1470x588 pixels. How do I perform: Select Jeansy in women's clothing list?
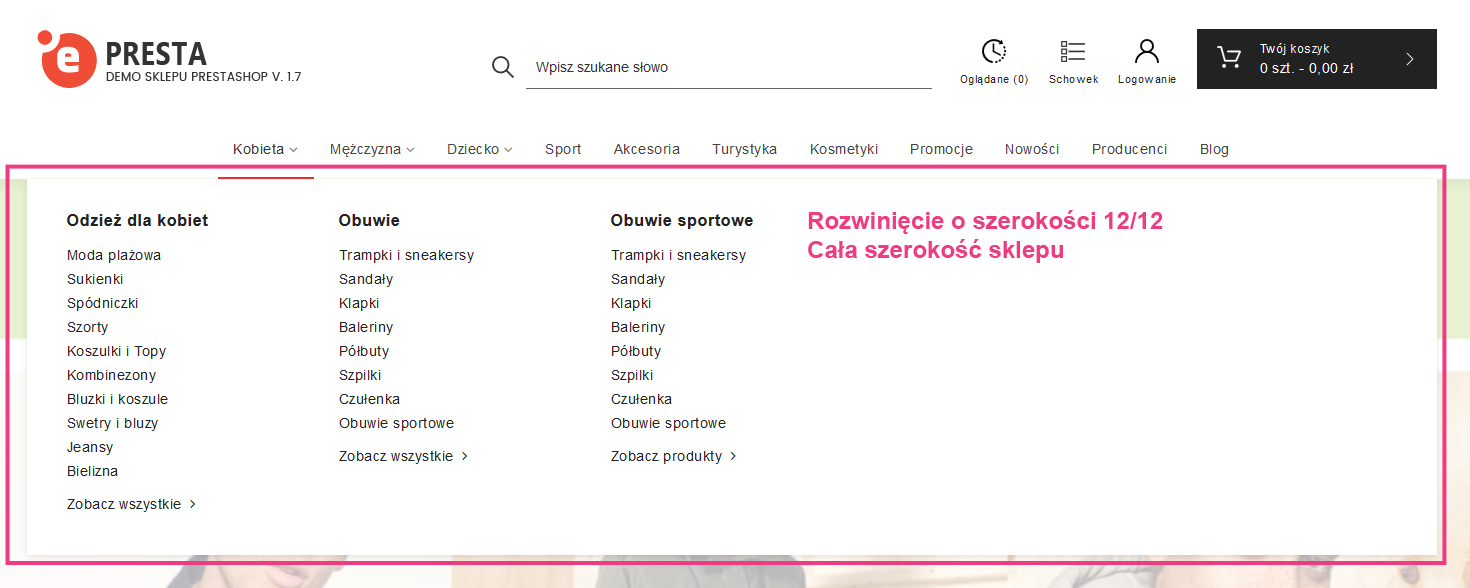[90, 447]
